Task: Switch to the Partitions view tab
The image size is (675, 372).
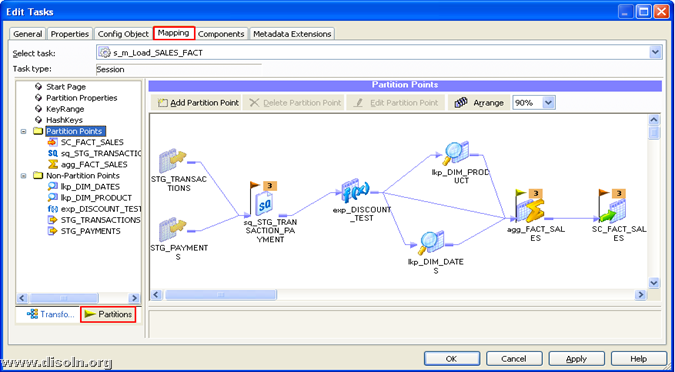Action: [x=108, y=314]
